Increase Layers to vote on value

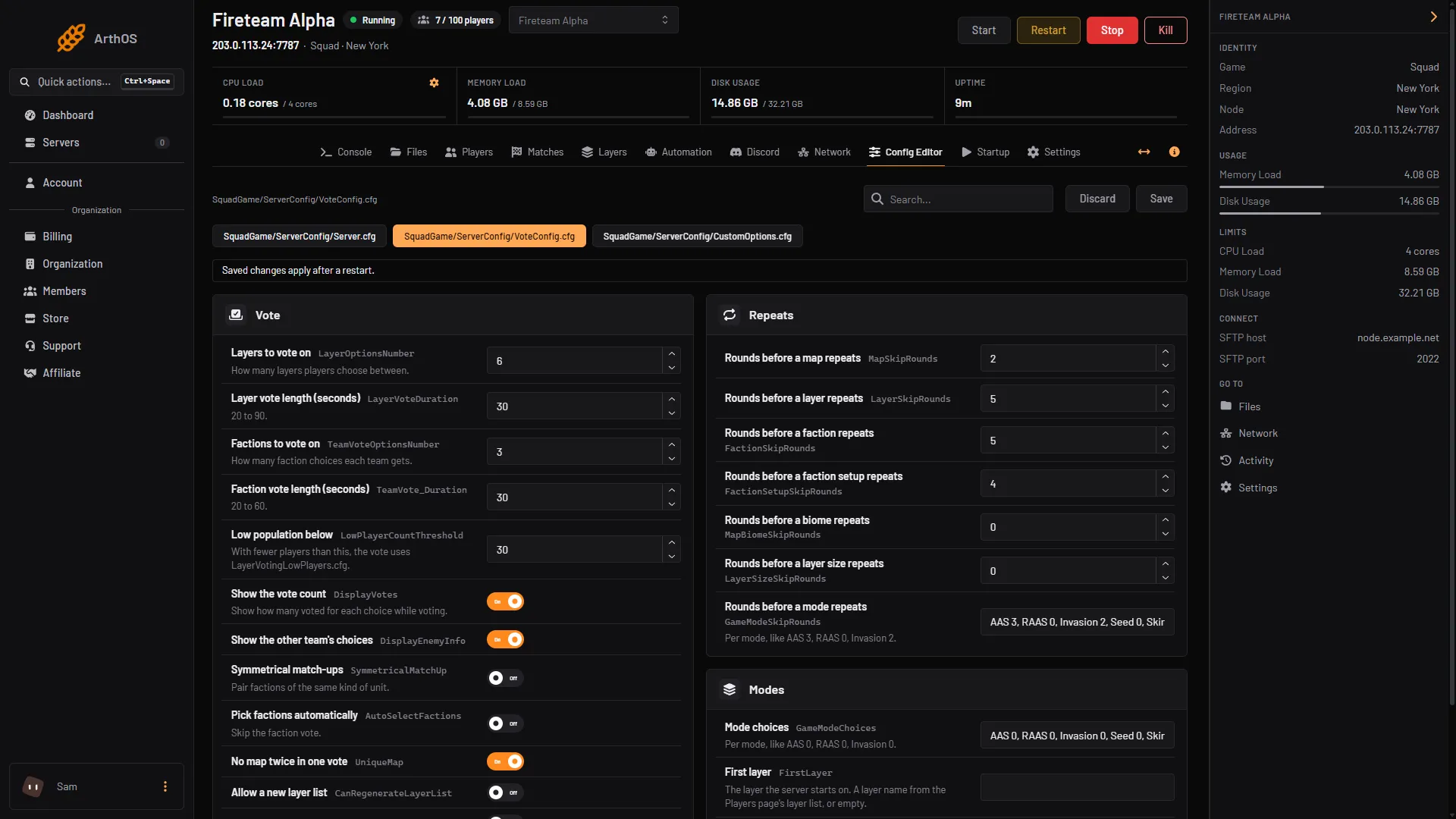click(x=671, y=354)
